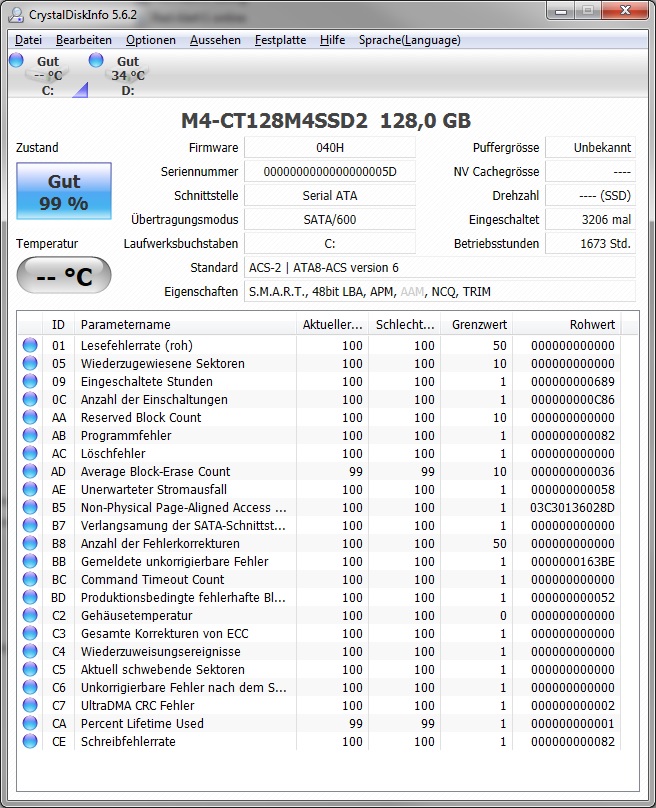656x808 pixels.
Task: Open the Datei menu
Action: pos(28,40)
